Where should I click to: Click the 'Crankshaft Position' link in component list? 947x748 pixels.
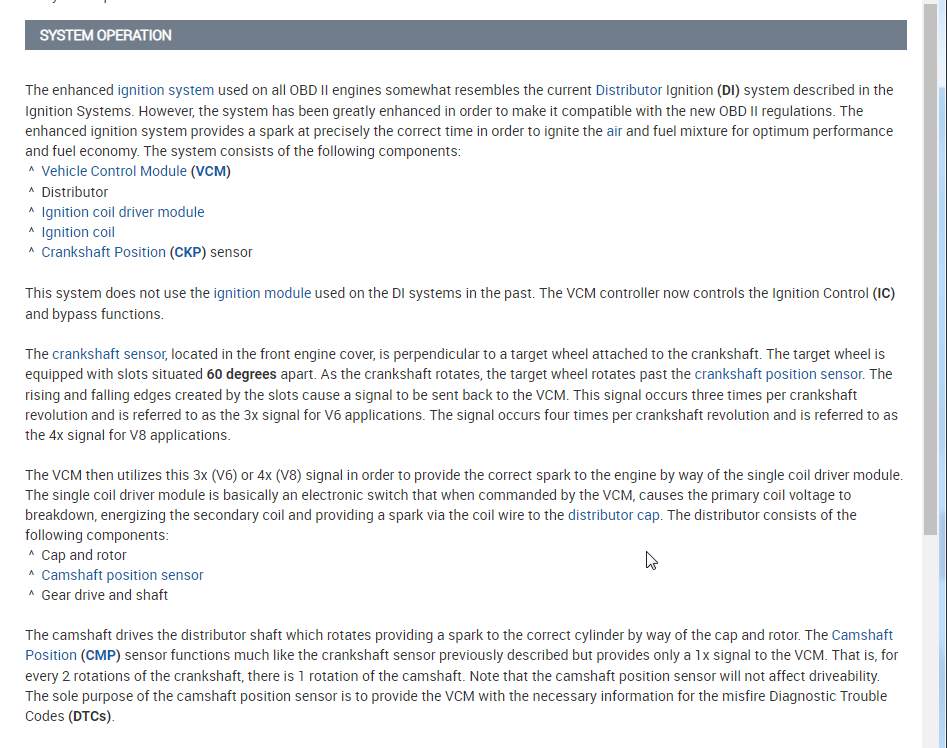coord(103,252)
